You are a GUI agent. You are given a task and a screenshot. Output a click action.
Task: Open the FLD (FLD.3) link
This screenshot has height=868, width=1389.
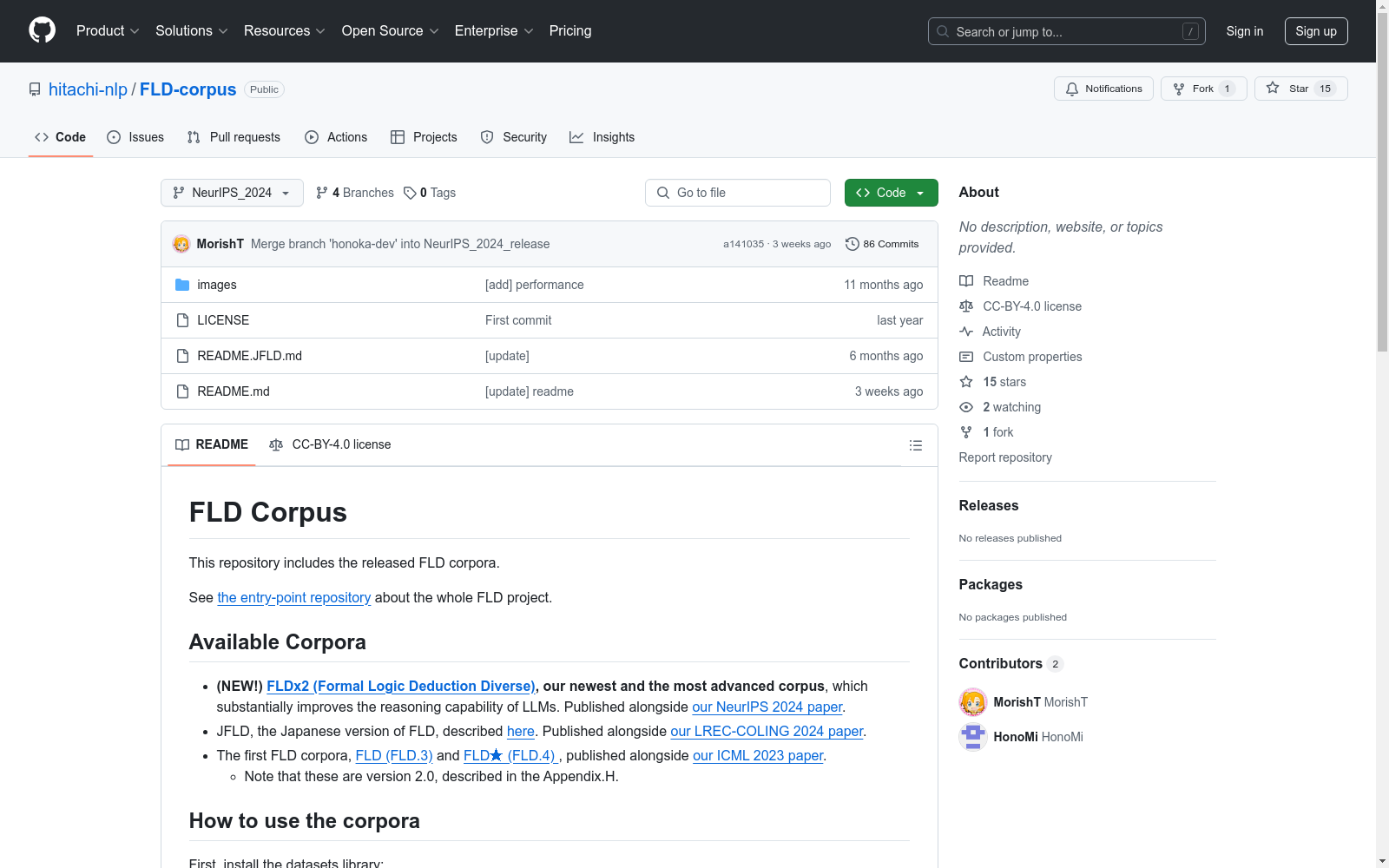(394, 755)
